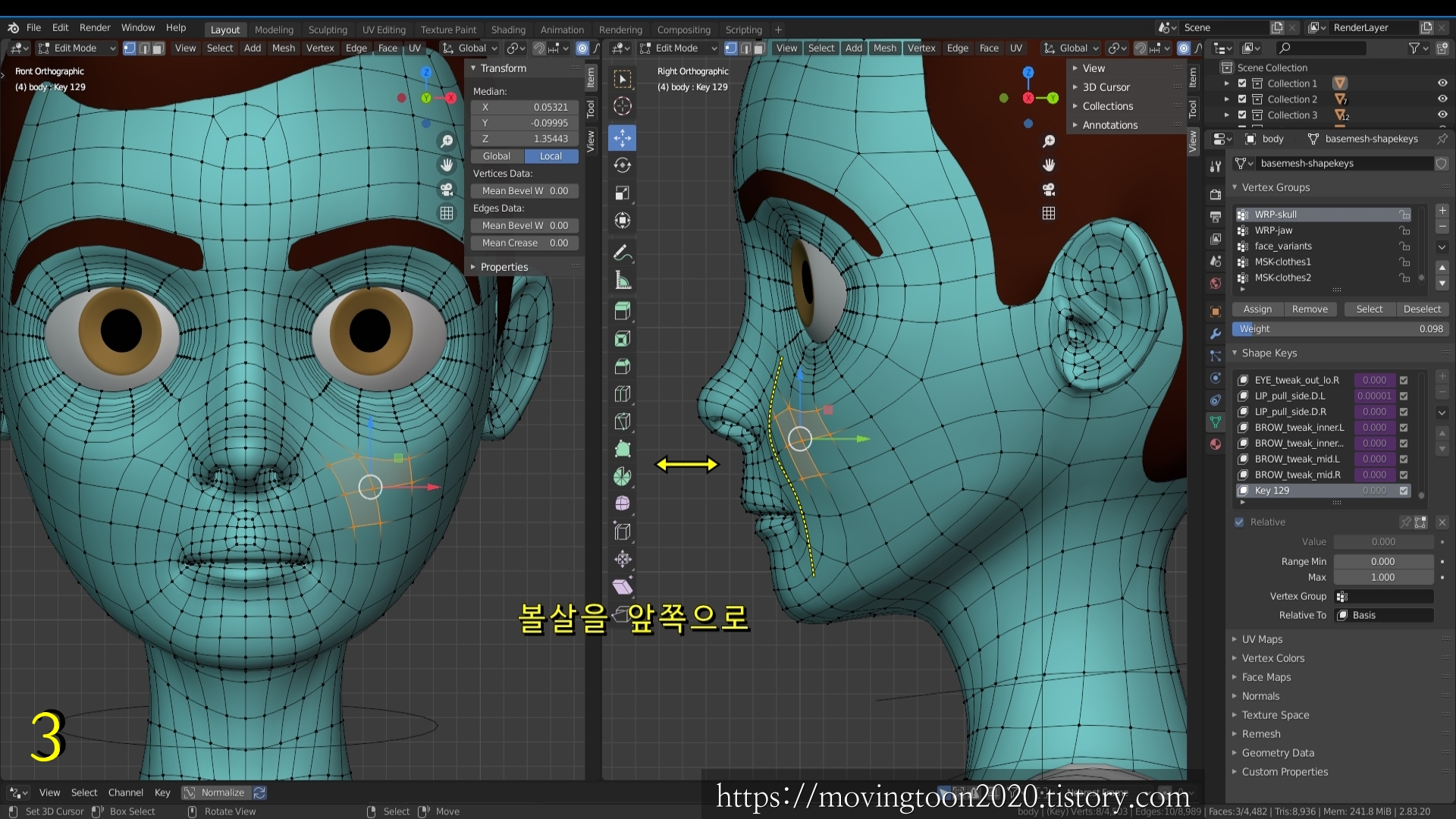This screenshot has height=819, width=1456.
Task: Select the Move tool in toolbar
Action: tap(622, 138)
